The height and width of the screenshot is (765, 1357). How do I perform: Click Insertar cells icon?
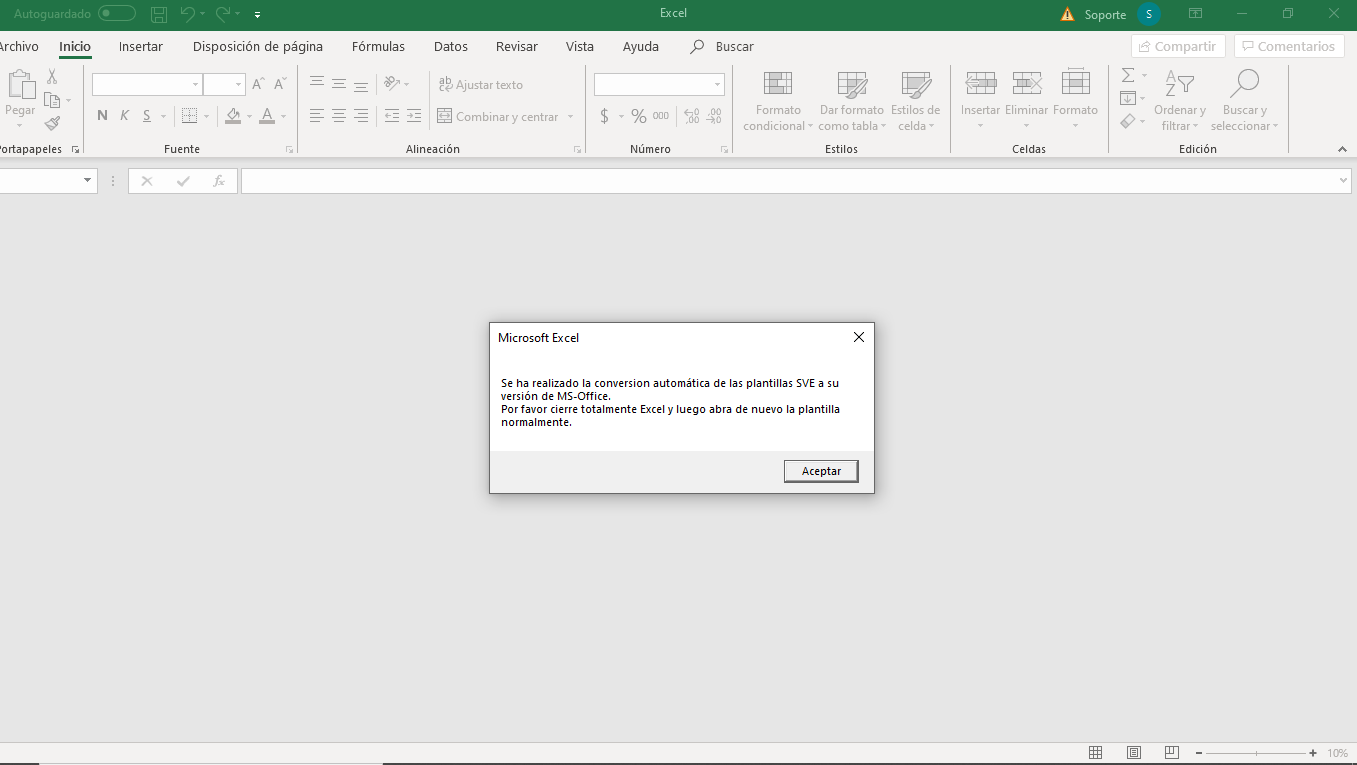tap(980, 83)
